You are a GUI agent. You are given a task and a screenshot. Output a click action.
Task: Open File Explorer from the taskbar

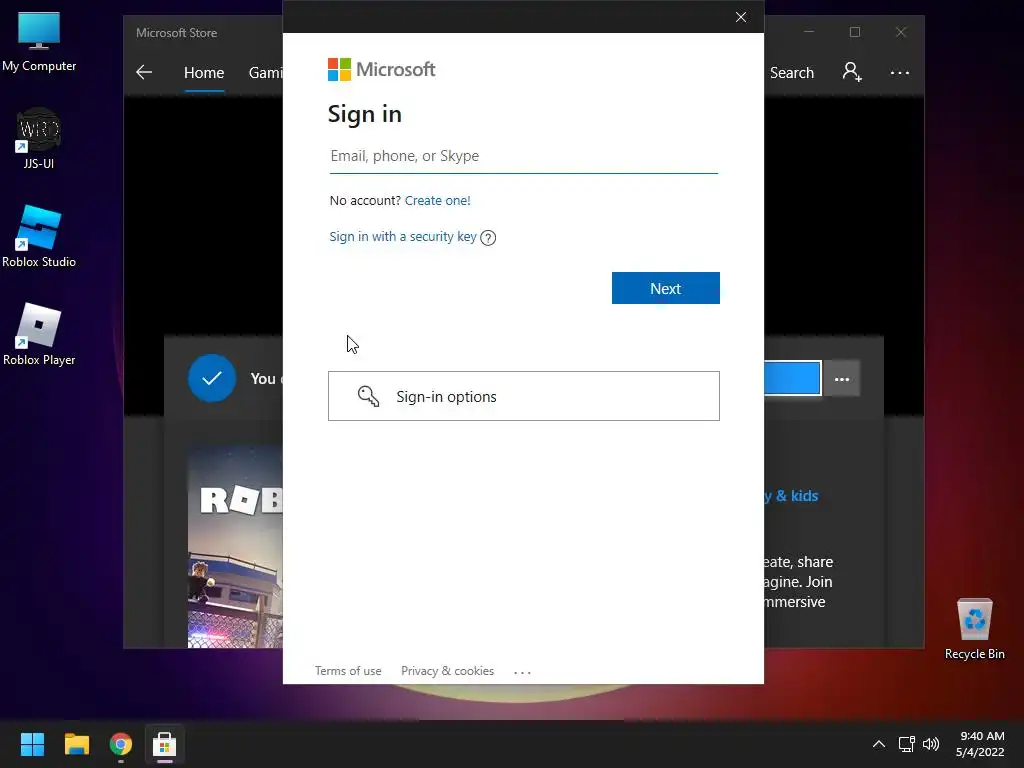coord(76,744)
